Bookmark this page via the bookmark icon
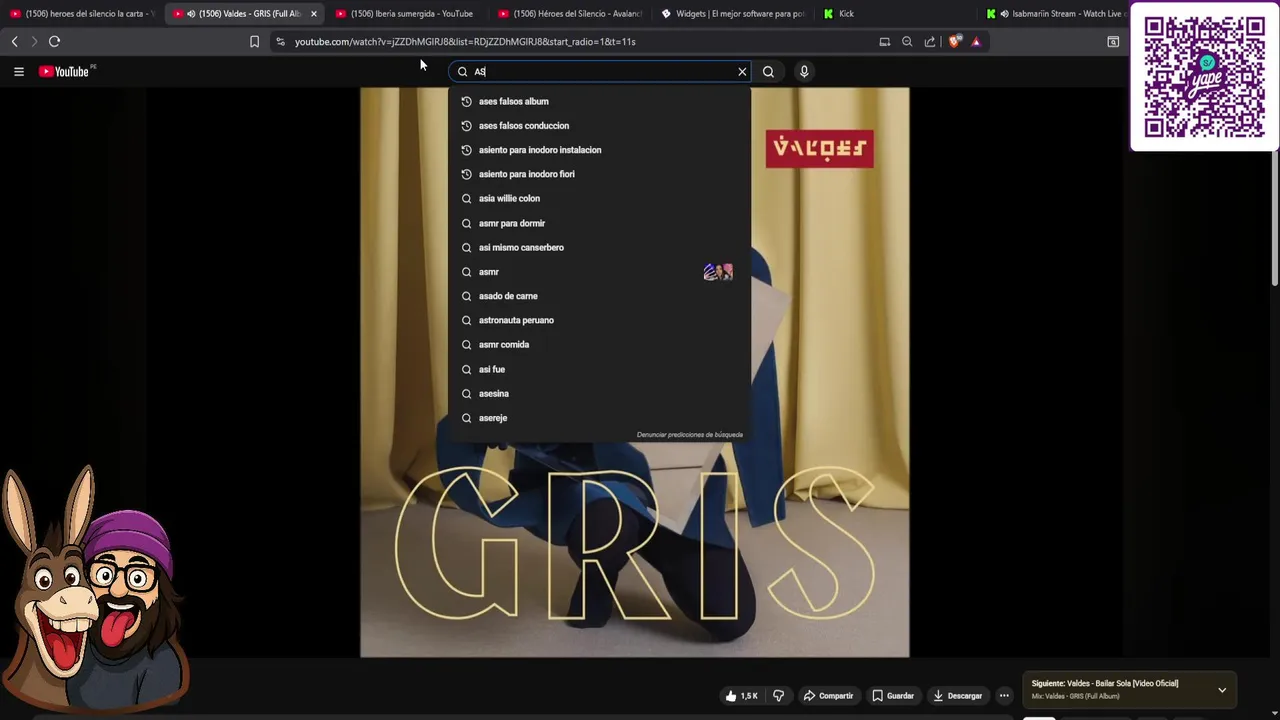This screenshot has width=1280, height=720. point(254,41)
